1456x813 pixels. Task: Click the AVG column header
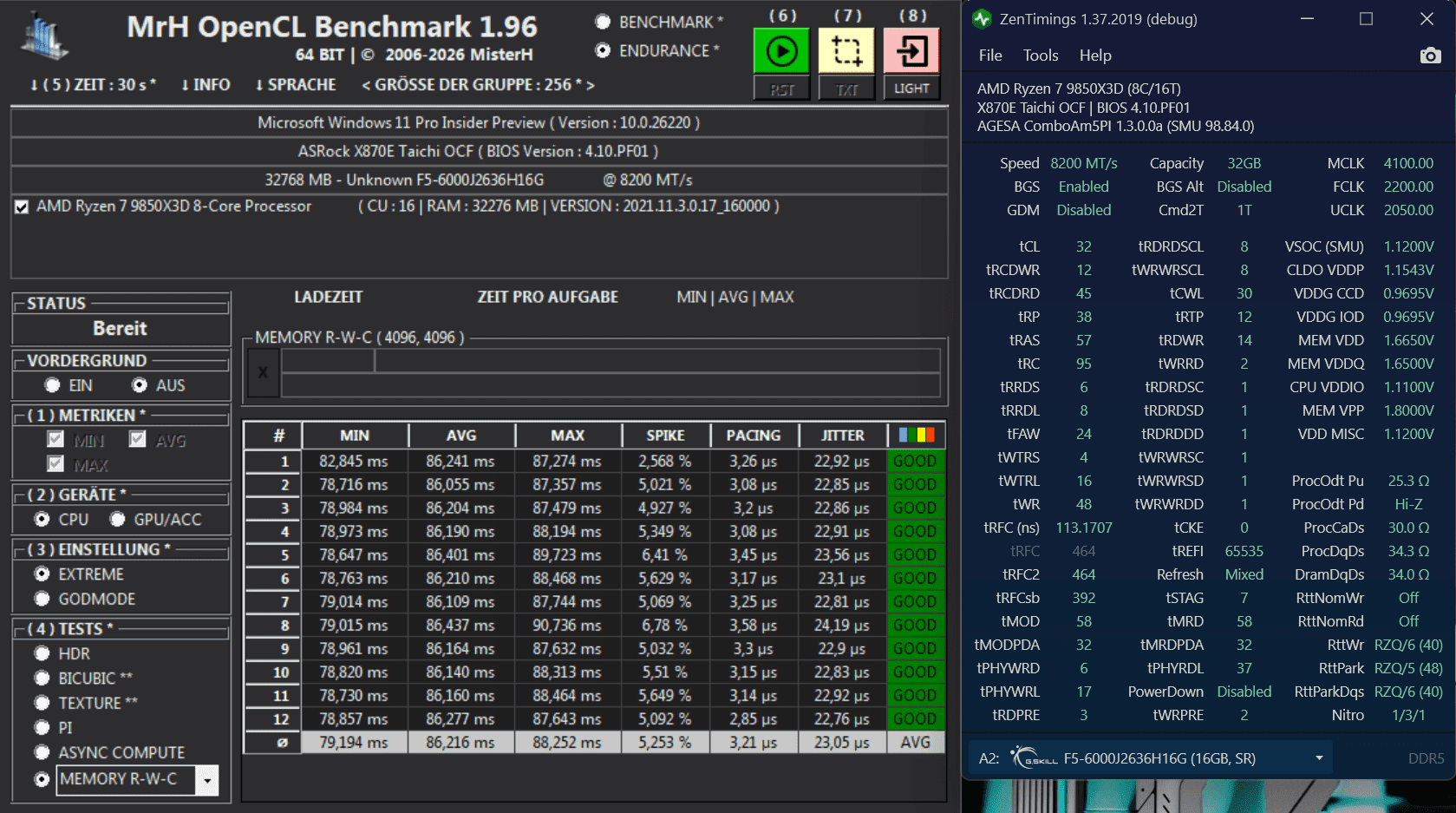click(x=461, y=436)
